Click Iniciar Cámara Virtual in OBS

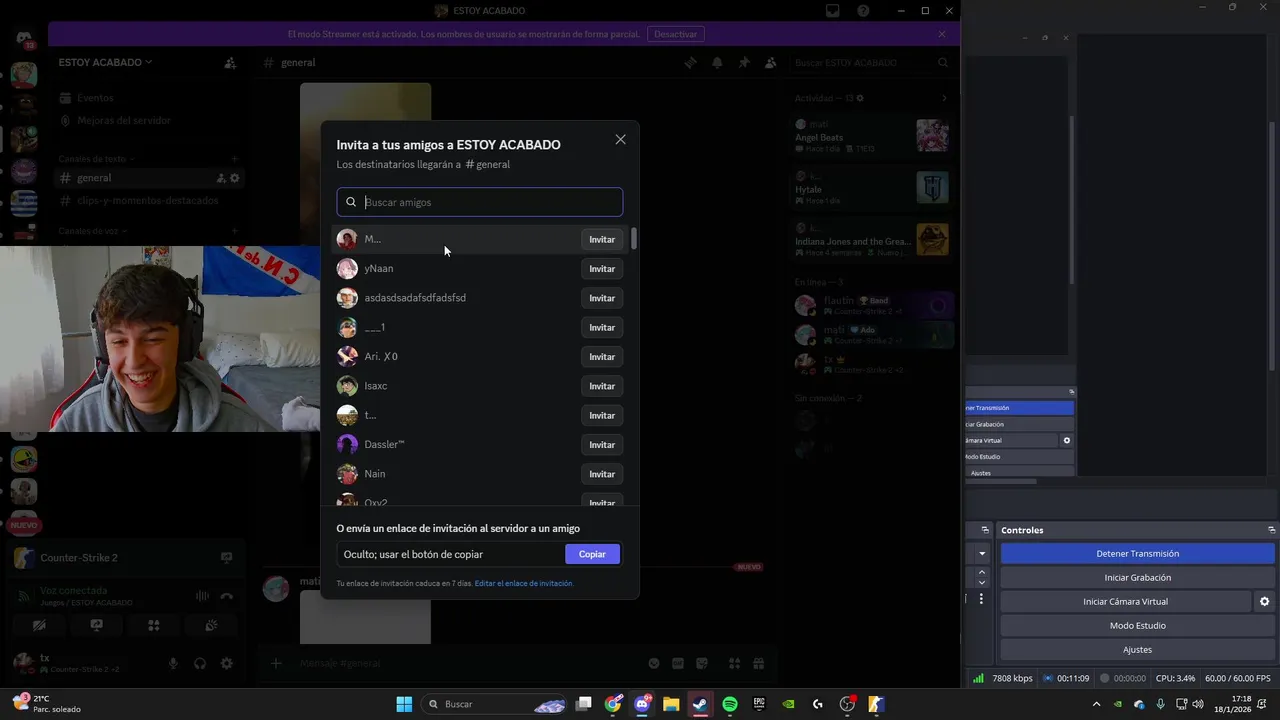pos(1125,602)
